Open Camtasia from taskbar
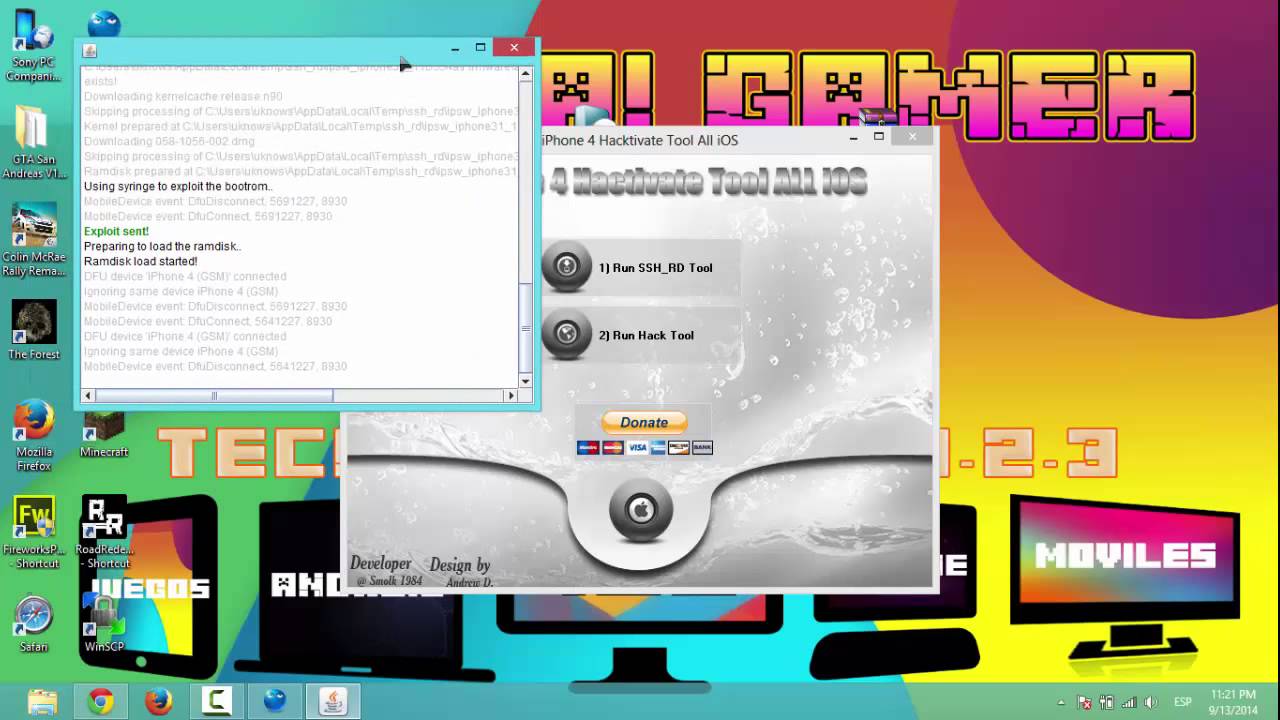Image resolution: width=1280 pixels, height=720 pixels. (216, 702)
